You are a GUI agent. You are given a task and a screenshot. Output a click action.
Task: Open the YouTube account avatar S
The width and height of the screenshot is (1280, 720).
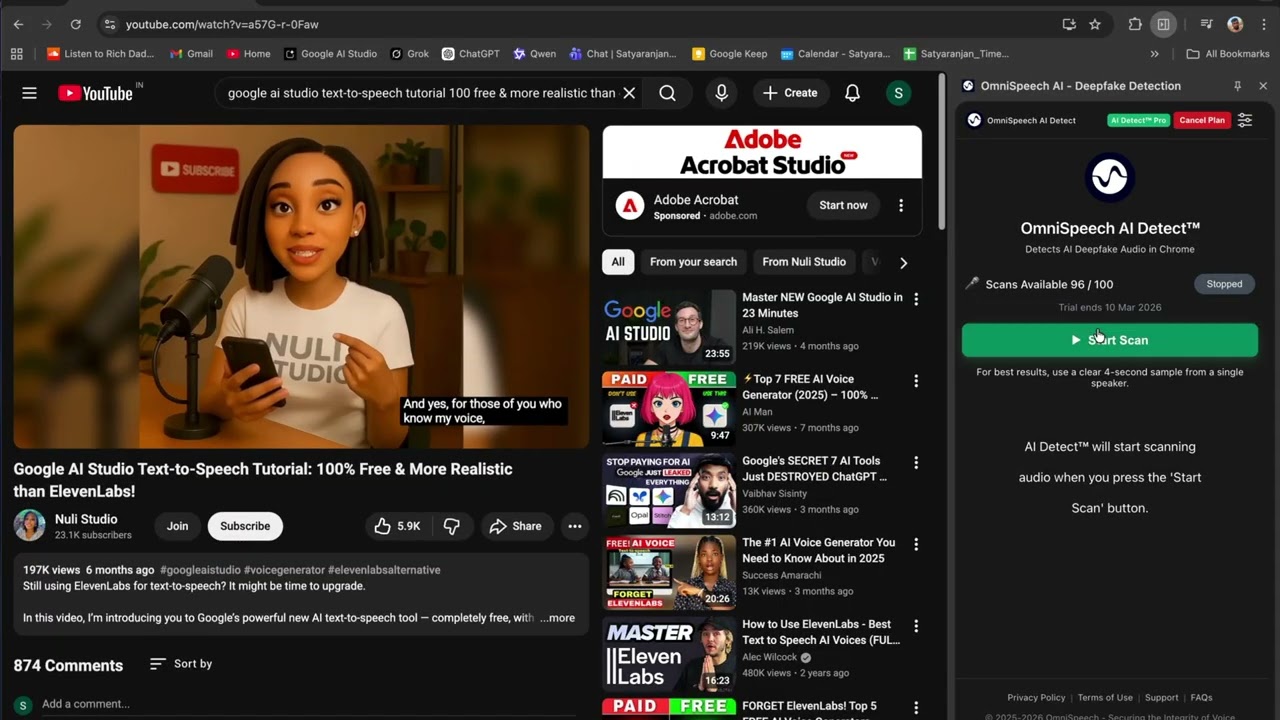[x=898, y=93]
